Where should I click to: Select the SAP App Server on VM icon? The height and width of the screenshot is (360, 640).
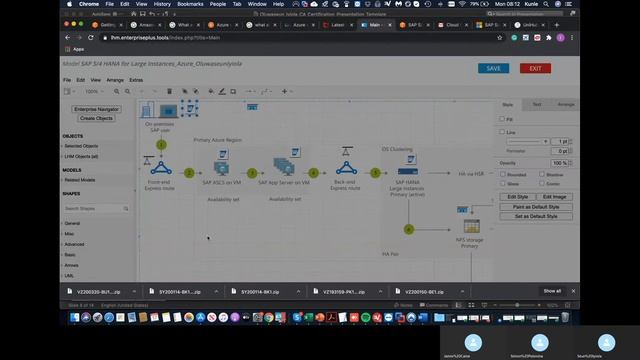[284, 167]
